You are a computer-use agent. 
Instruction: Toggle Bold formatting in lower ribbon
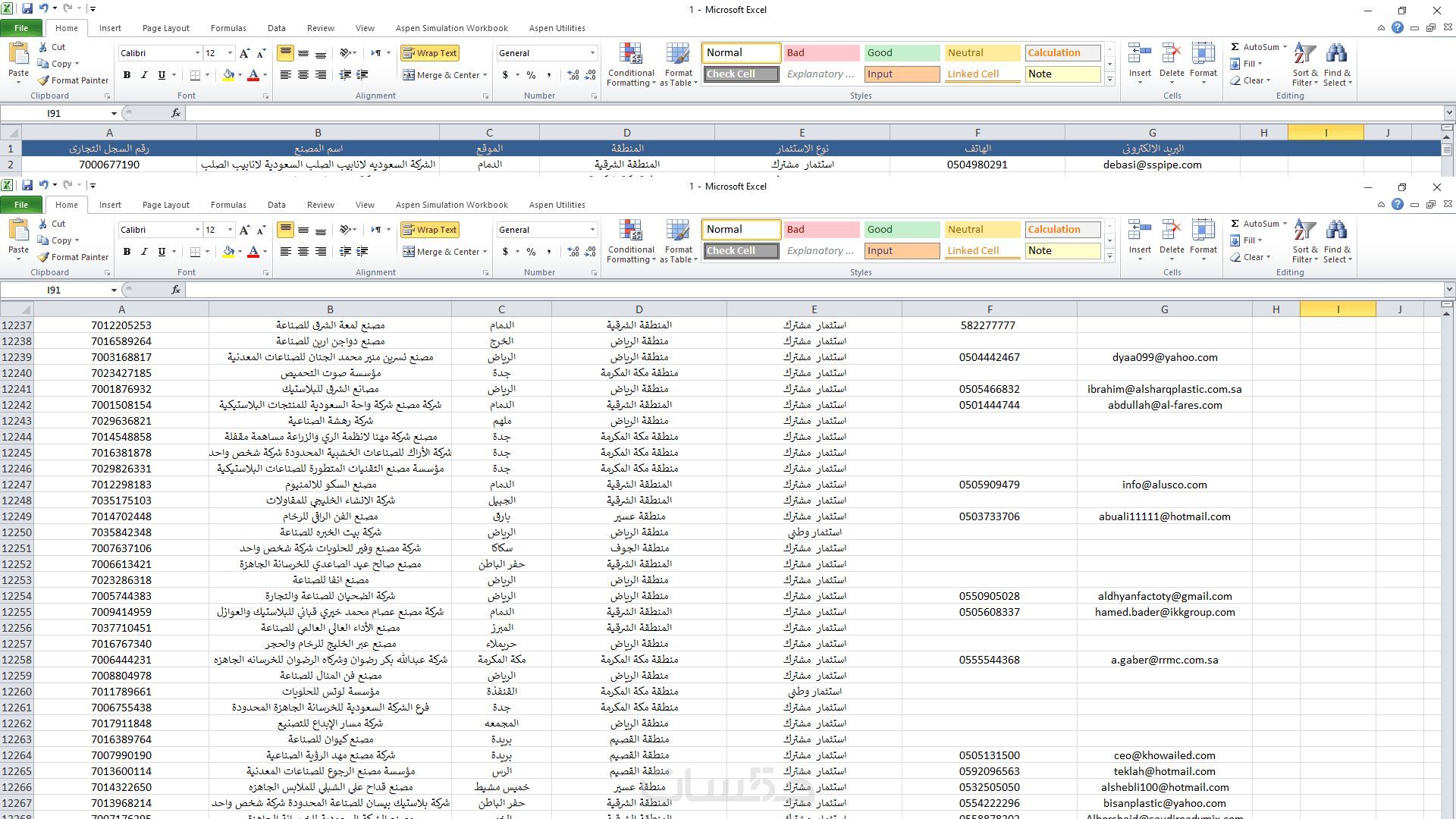point(127,252)
